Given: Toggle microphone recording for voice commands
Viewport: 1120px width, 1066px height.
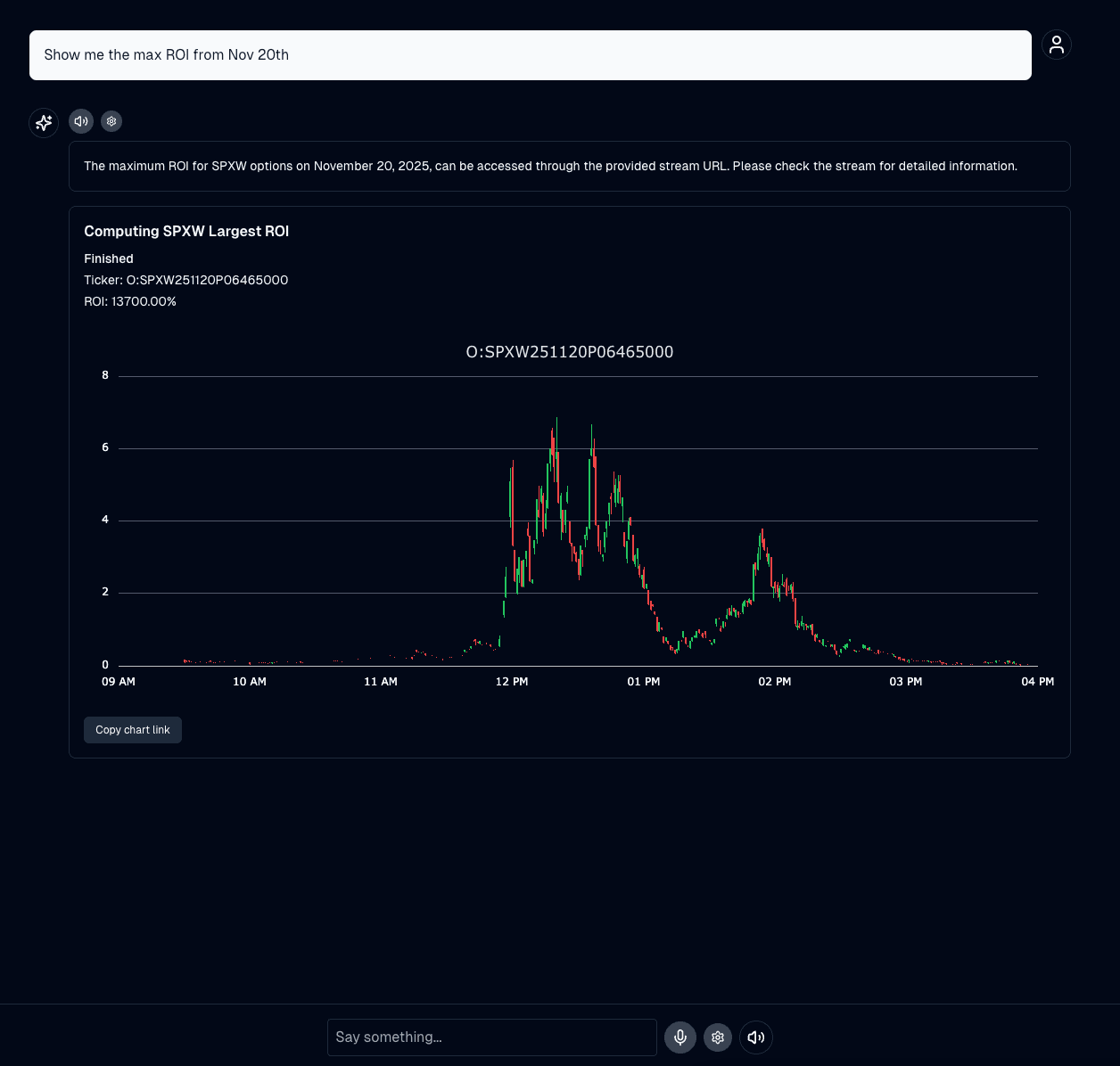Looking at the screenshot, I should pos(680,1037).
